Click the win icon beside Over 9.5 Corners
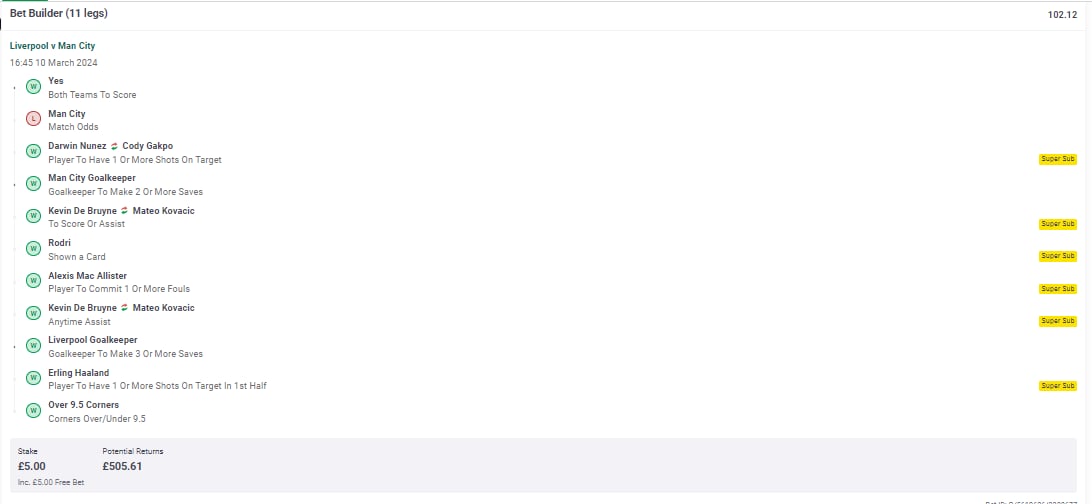1092x504 pixels. (33, 411)
